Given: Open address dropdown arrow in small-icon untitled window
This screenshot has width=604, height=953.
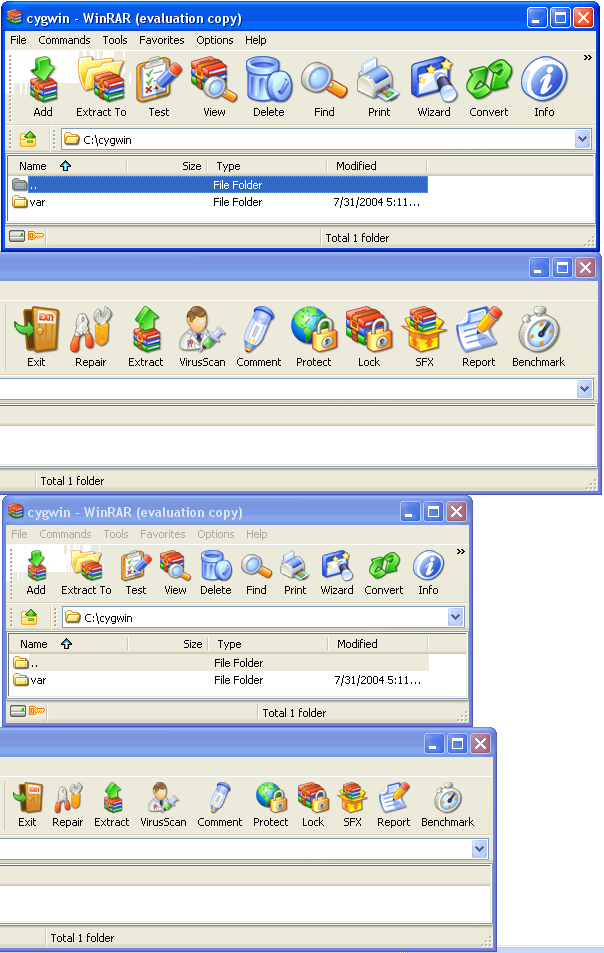Looking at the screenshot, I should [479, 848].
